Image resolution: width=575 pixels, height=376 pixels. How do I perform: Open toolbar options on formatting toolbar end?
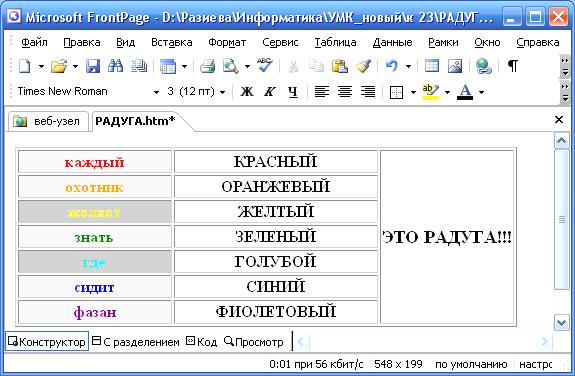(565, 92)
